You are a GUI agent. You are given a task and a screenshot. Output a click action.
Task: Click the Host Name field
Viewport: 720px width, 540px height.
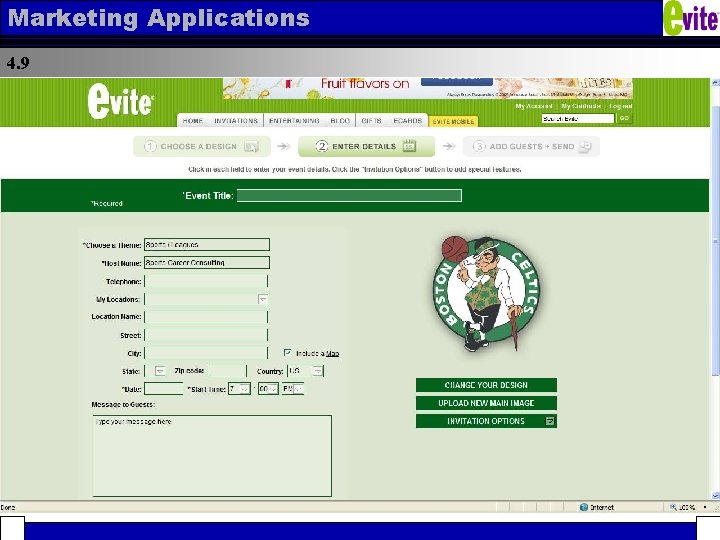(x=207, y=263)
